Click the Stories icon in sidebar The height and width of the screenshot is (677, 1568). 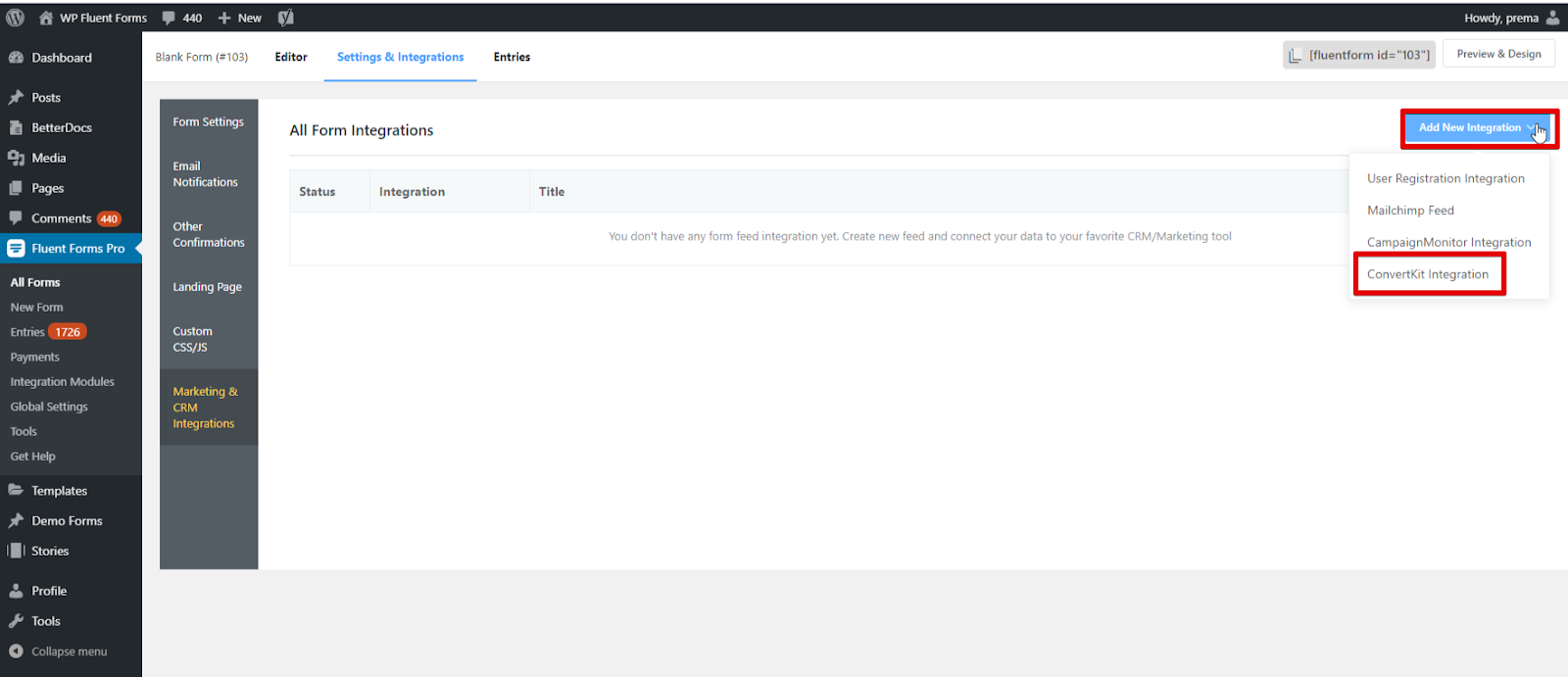click(16, 551)
